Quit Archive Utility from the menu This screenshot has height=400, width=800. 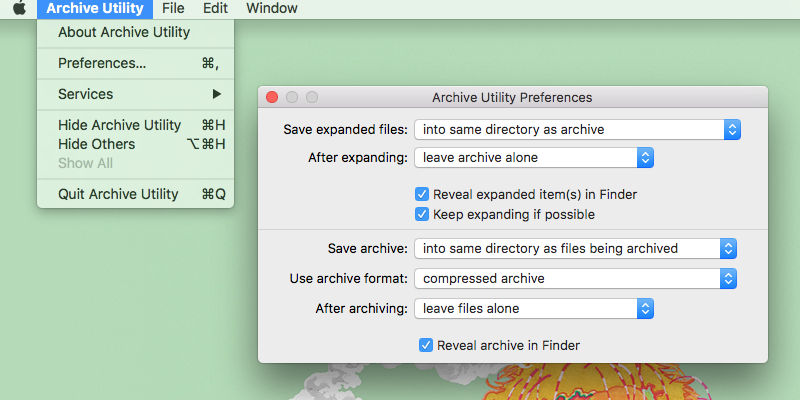pyautogui.click(x=118, y=194)
